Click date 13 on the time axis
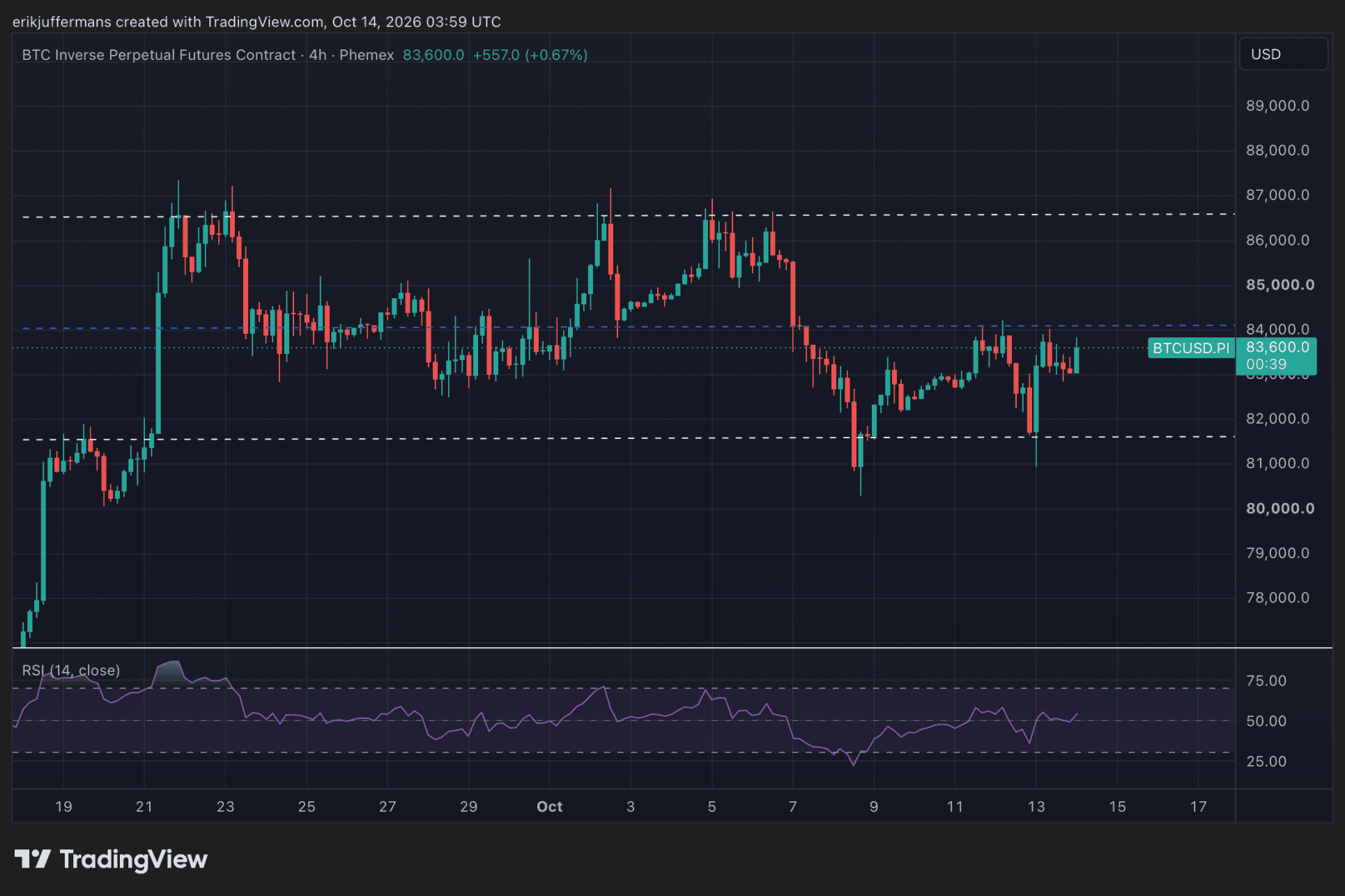Image resolution: width=1345 pixels, height=896 pixels. 1036,807
